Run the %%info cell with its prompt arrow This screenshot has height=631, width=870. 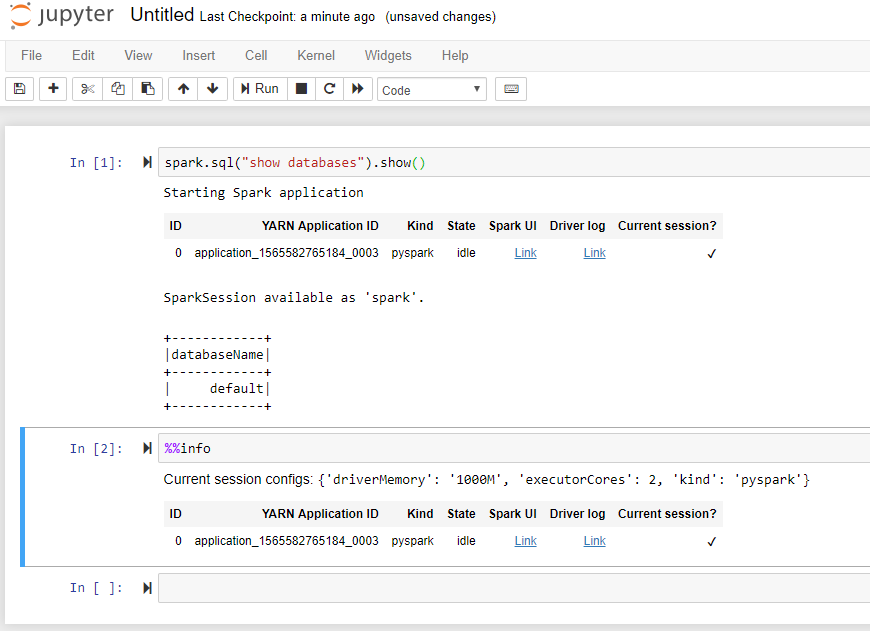146,448
